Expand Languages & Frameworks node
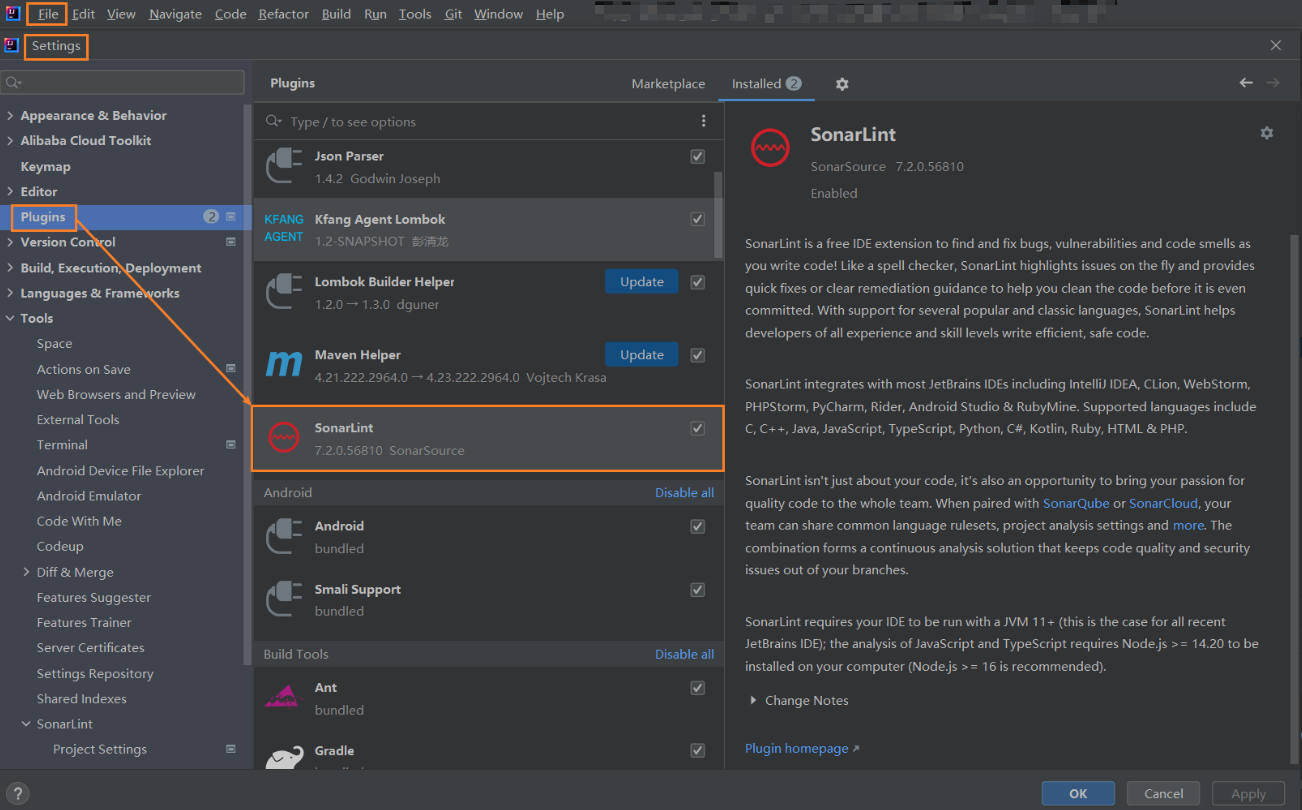 pos(10,293)
